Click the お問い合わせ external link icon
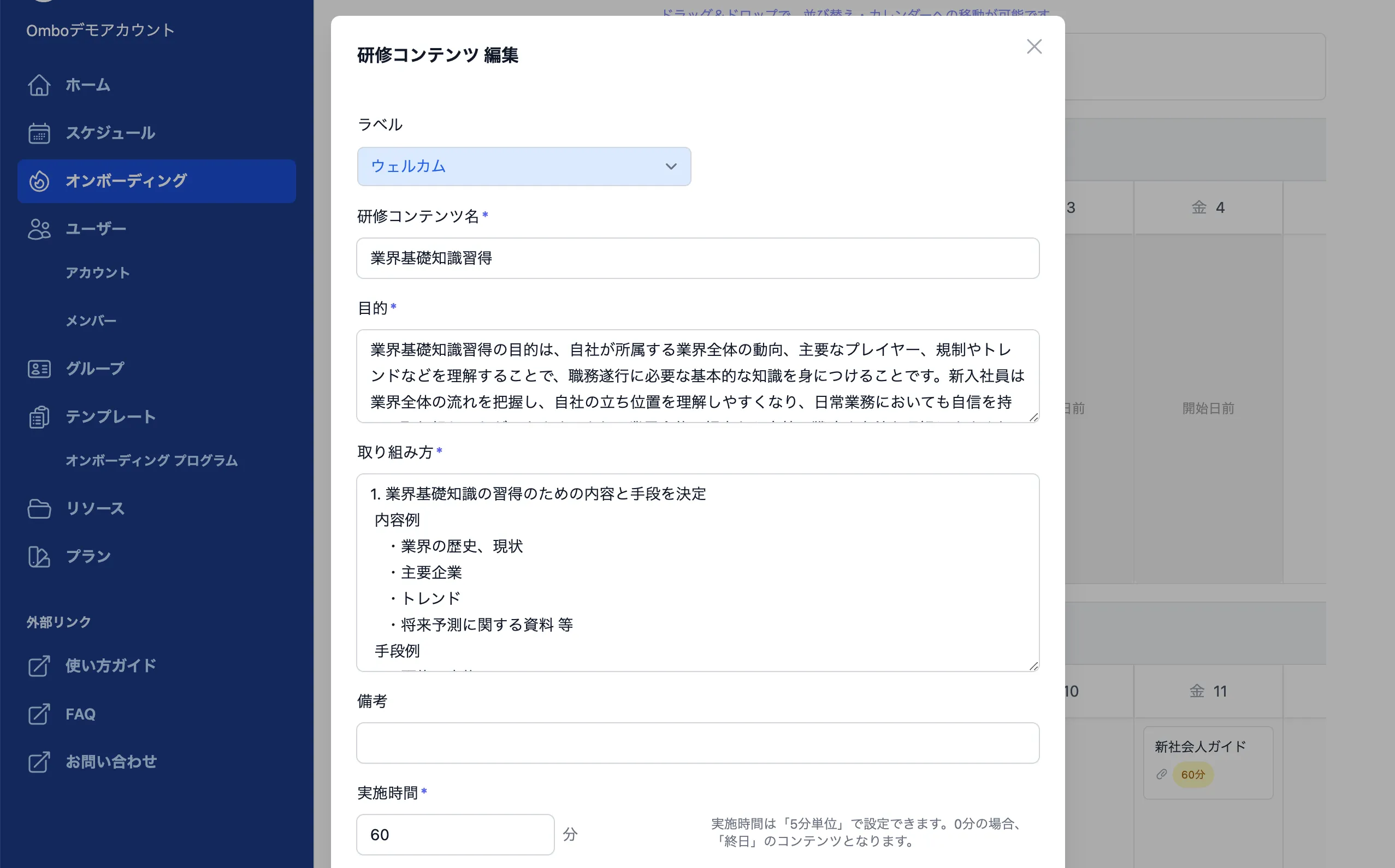 pyautogui.click(x=39, y=762)
